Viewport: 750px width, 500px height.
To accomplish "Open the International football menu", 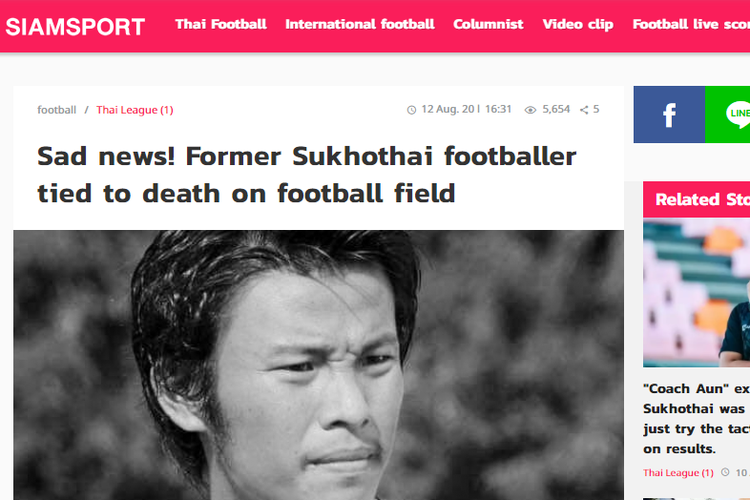I will click(360, 24).
